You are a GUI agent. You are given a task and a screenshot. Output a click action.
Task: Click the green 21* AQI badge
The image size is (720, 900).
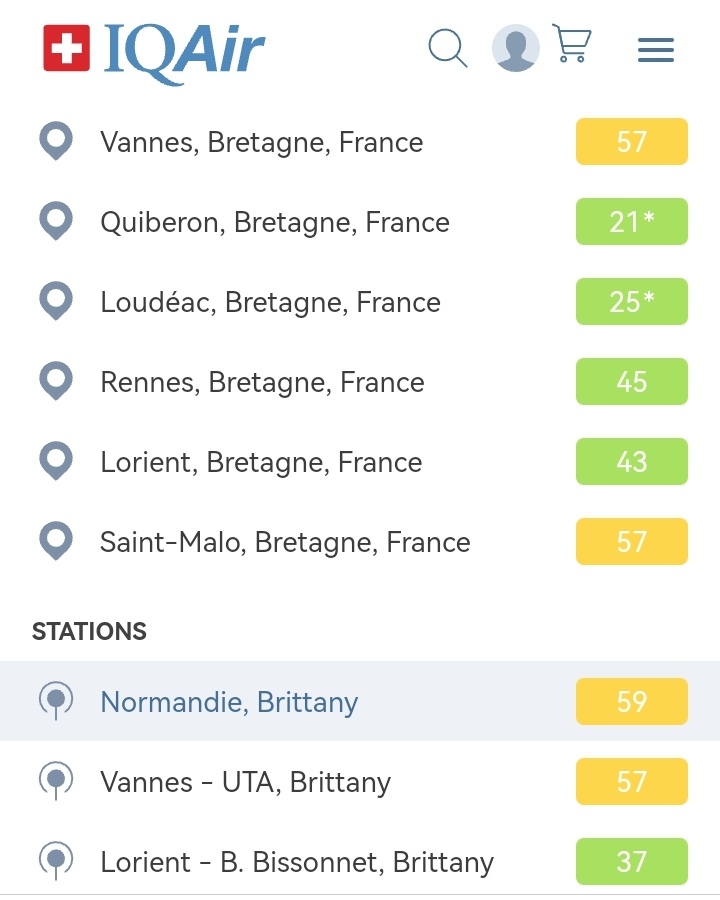632,221
